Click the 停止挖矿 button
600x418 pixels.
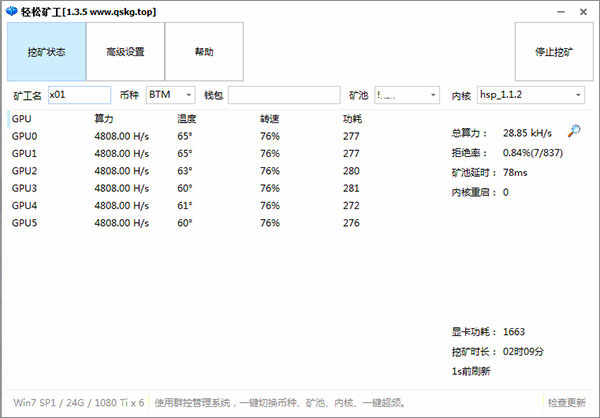(x=554, y=52)
